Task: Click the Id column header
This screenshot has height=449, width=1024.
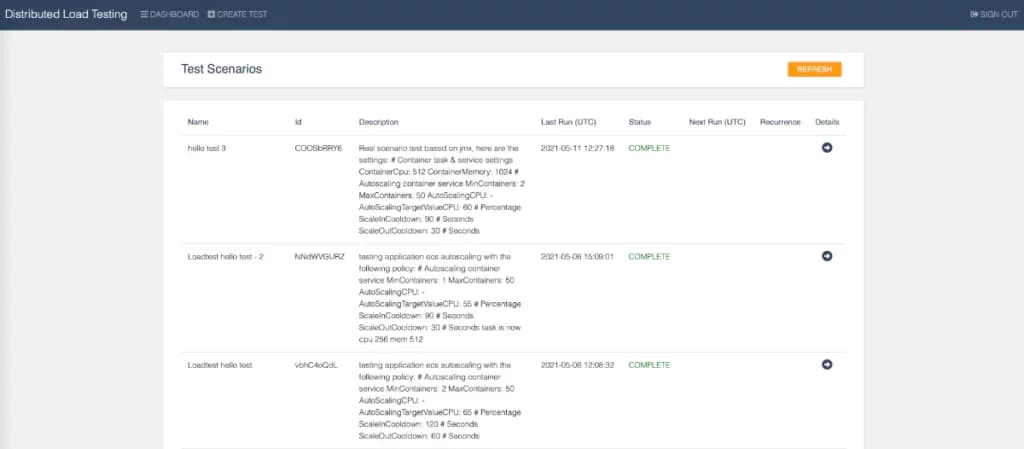Action: pyautogui.click(x=298, y=122)
